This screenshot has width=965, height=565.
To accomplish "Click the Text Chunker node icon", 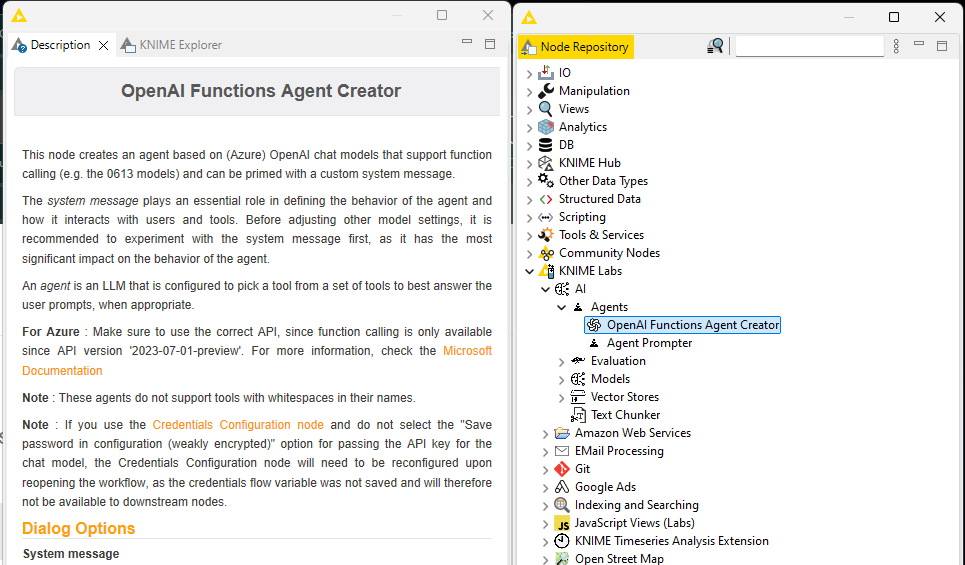I will point(579,415).
